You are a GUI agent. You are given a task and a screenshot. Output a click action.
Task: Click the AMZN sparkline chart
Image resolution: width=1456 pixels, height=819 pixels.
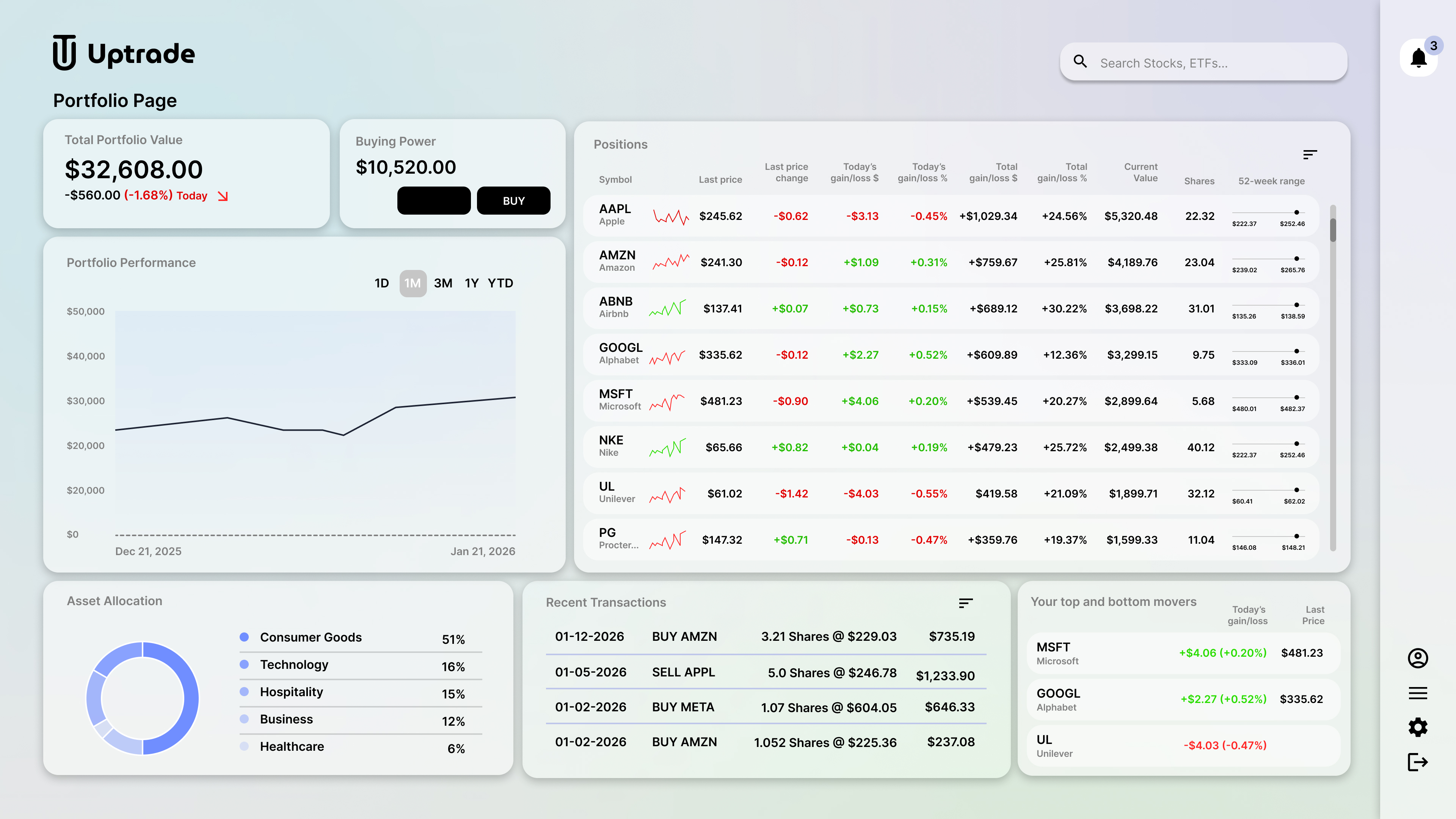point(671,262)
